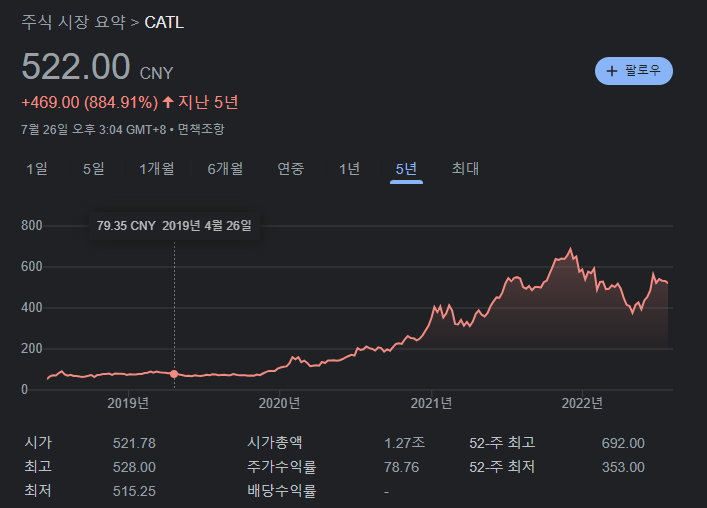Select the 5일 range tab

[x=93, y=169]
